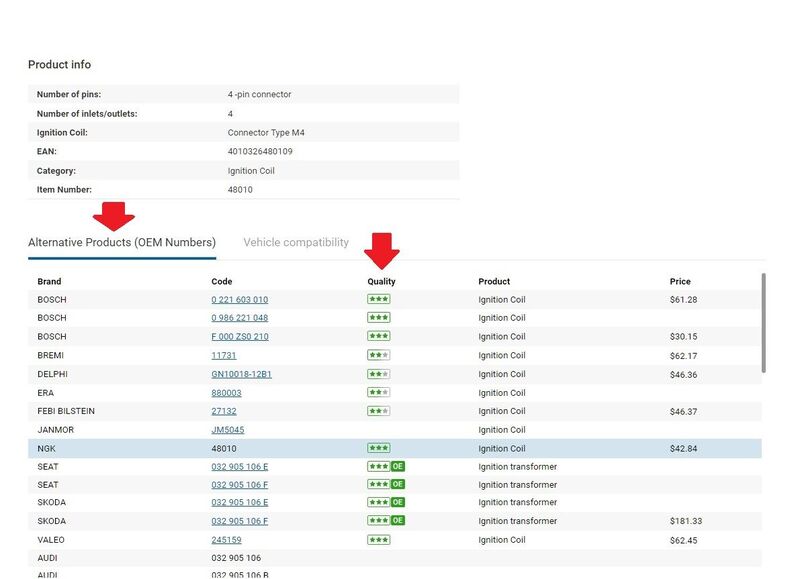This screenshot has height=579, width=800.
Task: Click price $46.37 in Febi Bilstein row
Action: 683,411
